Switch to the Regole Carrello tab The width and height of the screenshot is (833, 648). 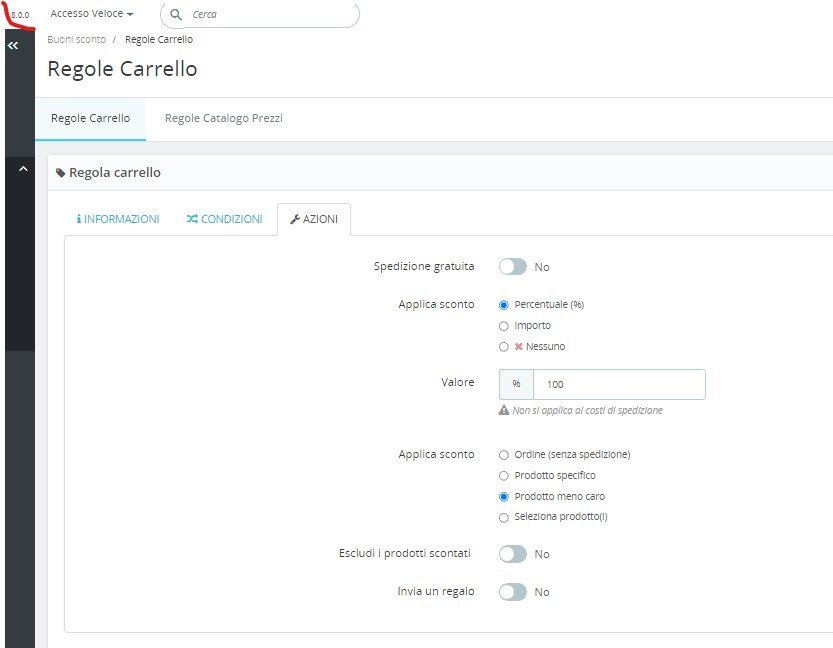pos(90,118)
